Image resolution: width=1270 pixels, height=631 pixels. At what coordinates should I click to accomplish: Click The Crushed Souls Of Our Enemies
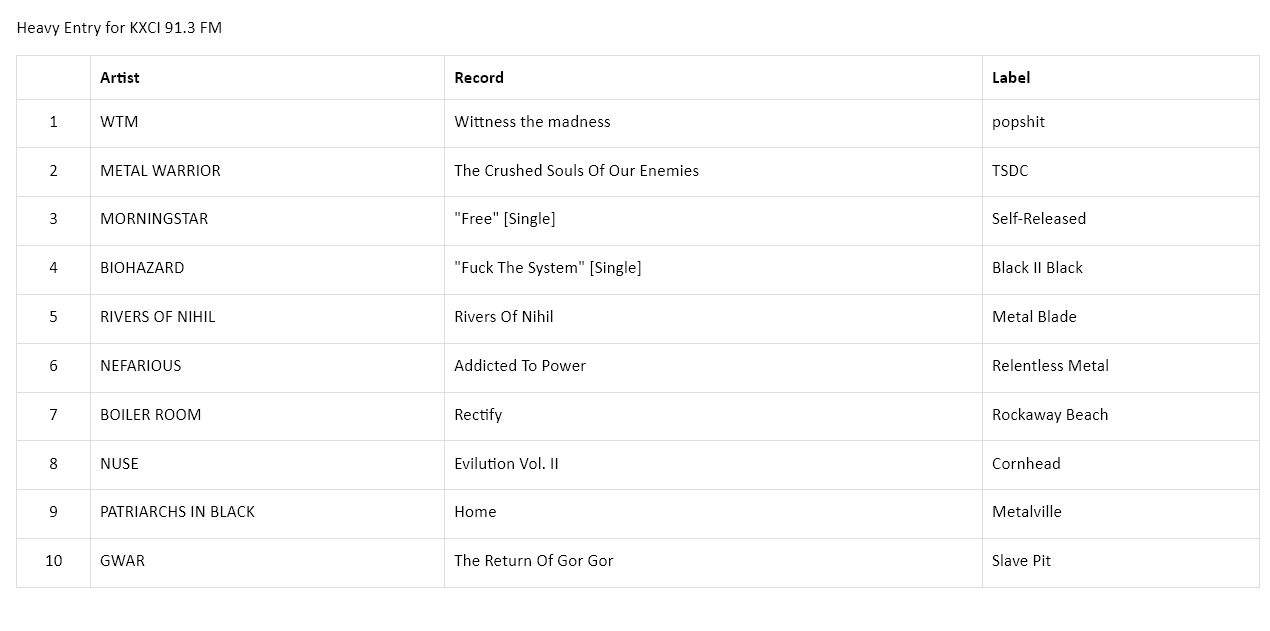pyautogui.click(x=576, y=171)
